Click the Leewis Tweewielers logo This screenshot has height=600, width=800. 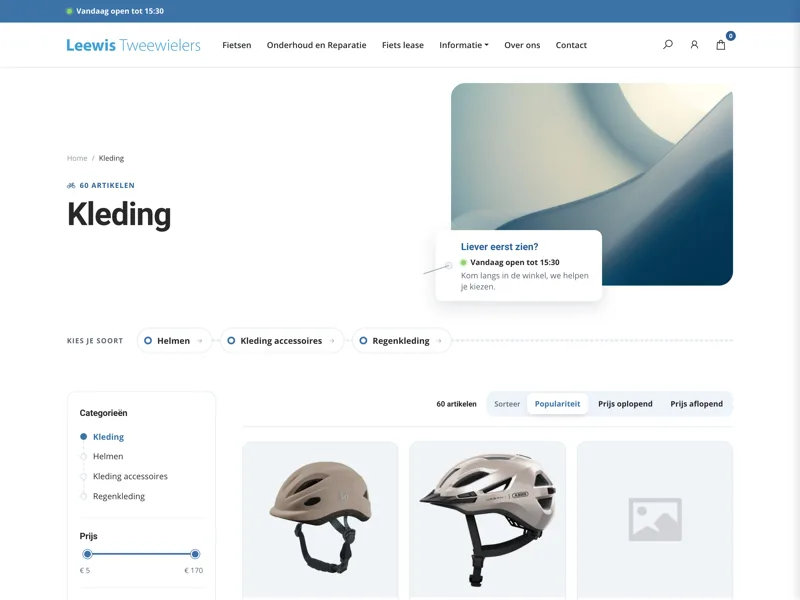[x=133, y=45]
